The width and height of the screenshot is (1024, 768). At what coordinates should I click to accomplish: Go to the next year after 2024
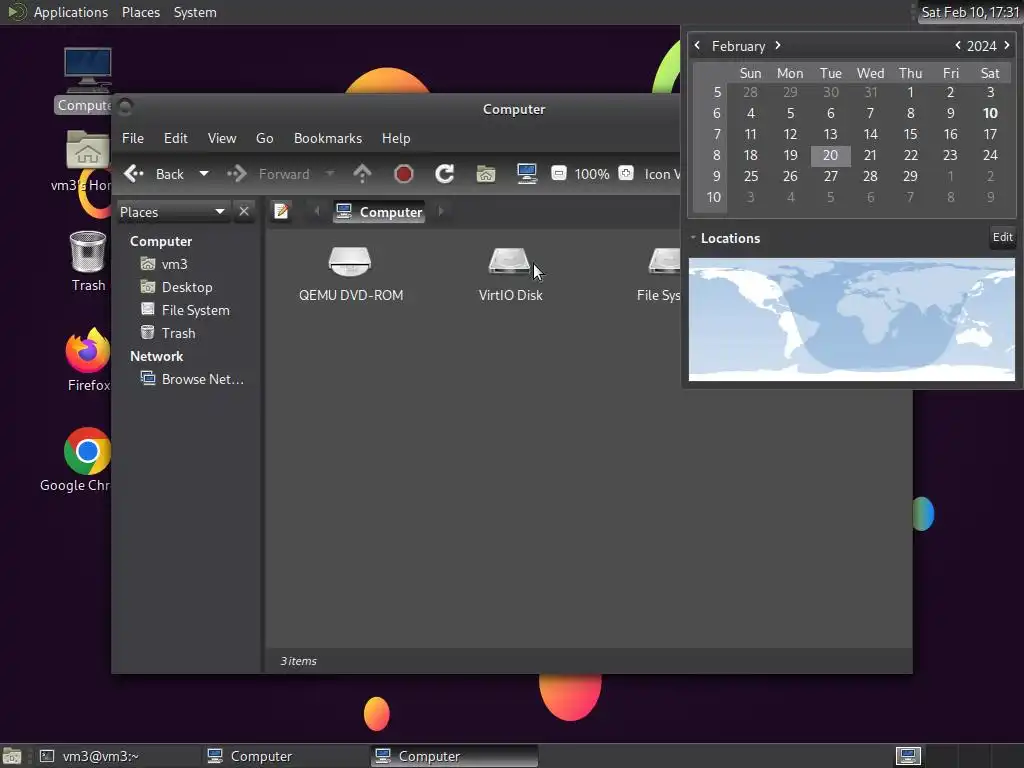point(1006,45)
